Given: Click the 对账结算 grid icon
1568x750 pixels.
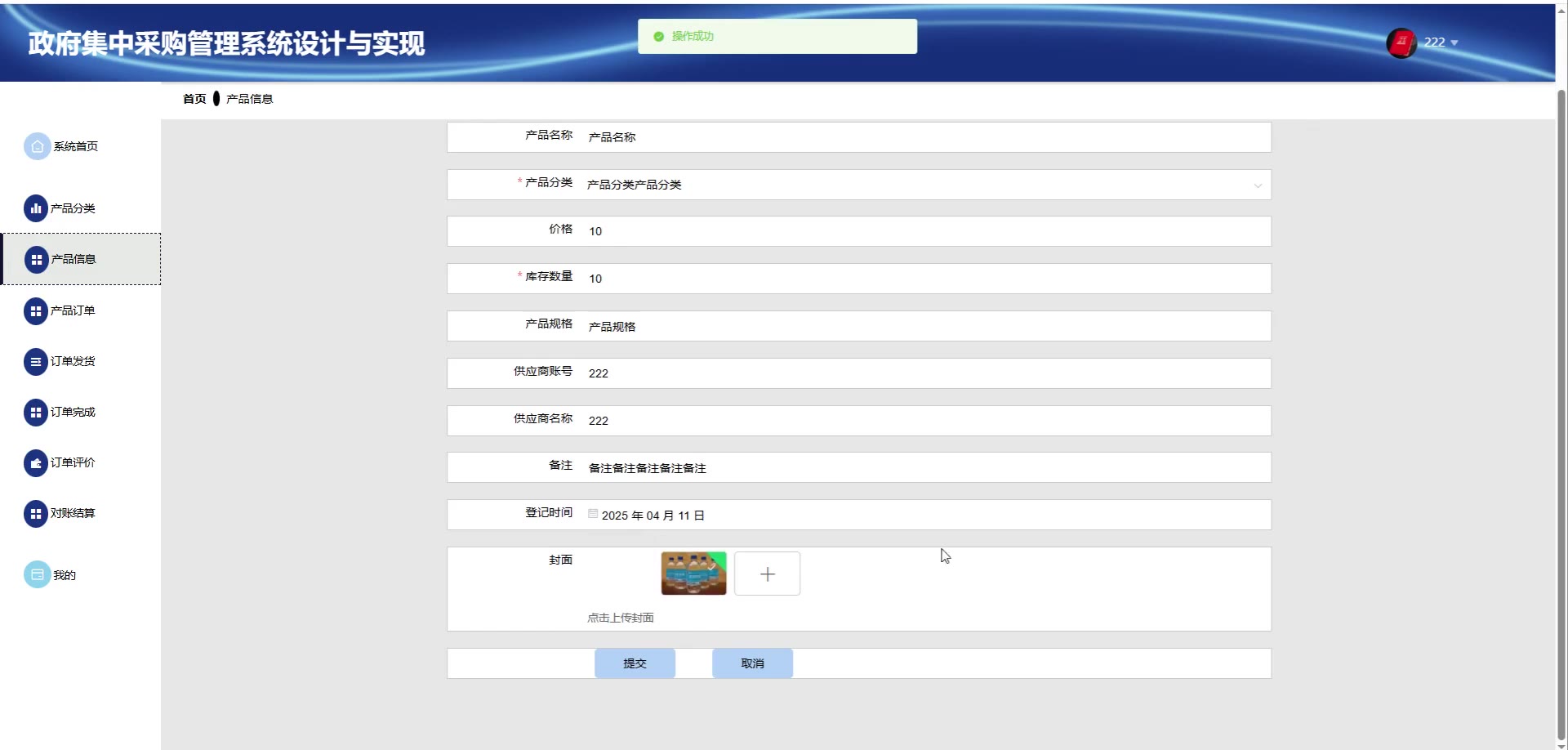Looking at the screenshot, I should point(36,514).
